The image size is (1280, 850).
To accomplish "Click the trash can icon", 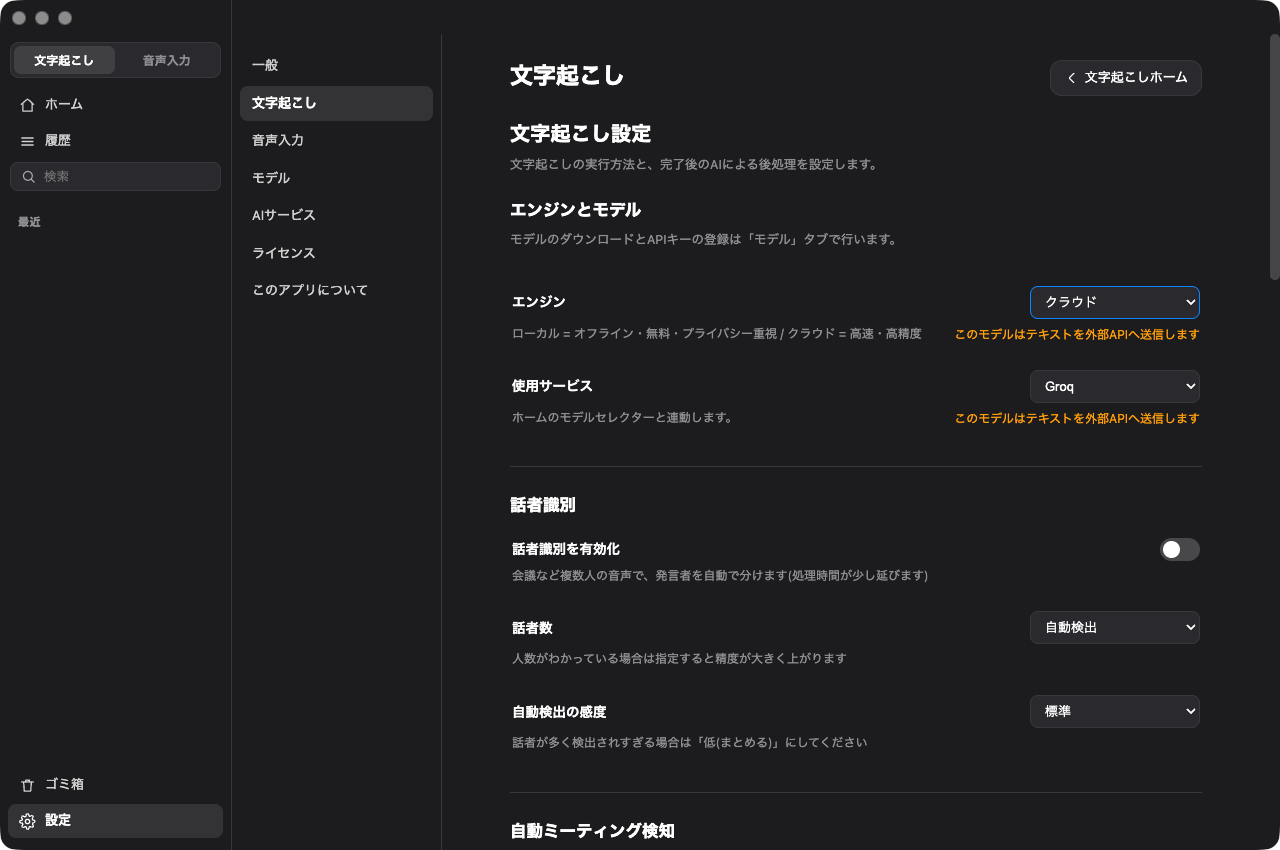I will (27, 785).
